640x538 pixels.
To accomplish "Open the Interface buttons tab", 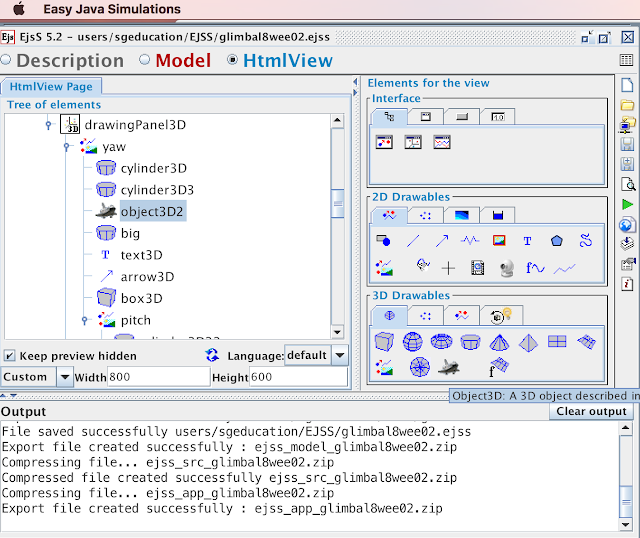I will [462, 117].
